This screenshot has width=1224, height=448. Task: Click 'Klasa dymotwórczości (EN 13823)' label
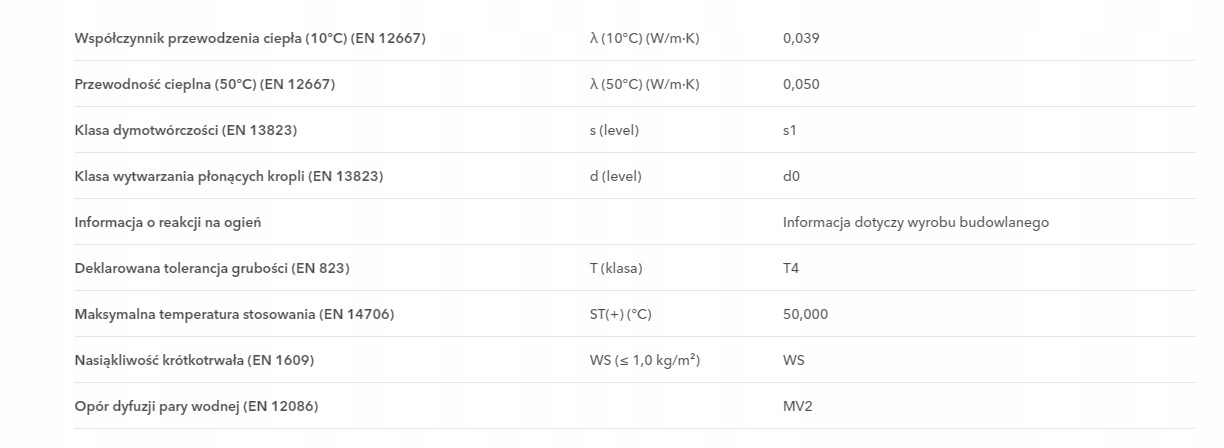185,130
